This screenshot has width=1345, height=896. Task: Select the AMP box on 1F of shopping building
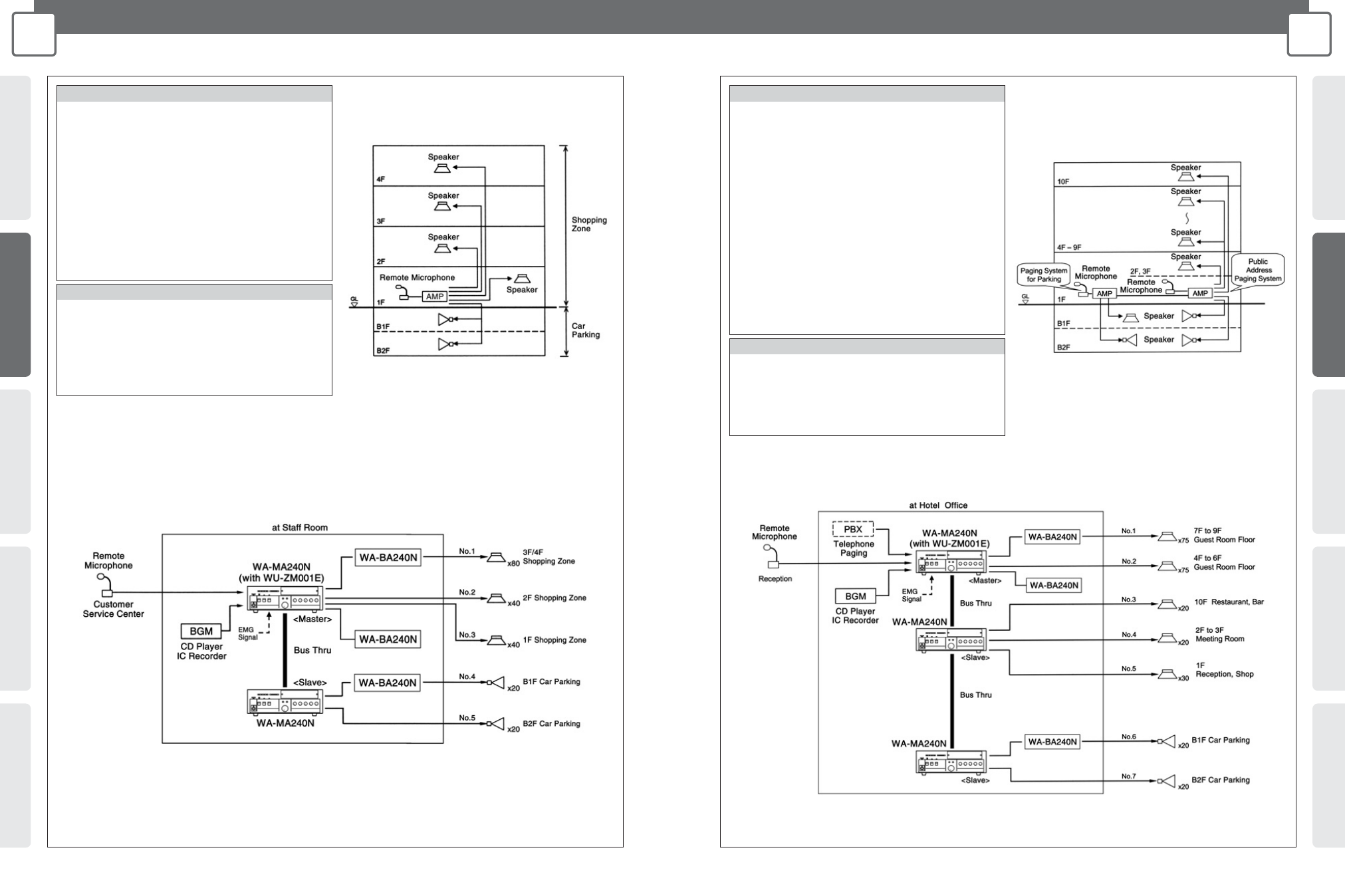click(435, 296)
